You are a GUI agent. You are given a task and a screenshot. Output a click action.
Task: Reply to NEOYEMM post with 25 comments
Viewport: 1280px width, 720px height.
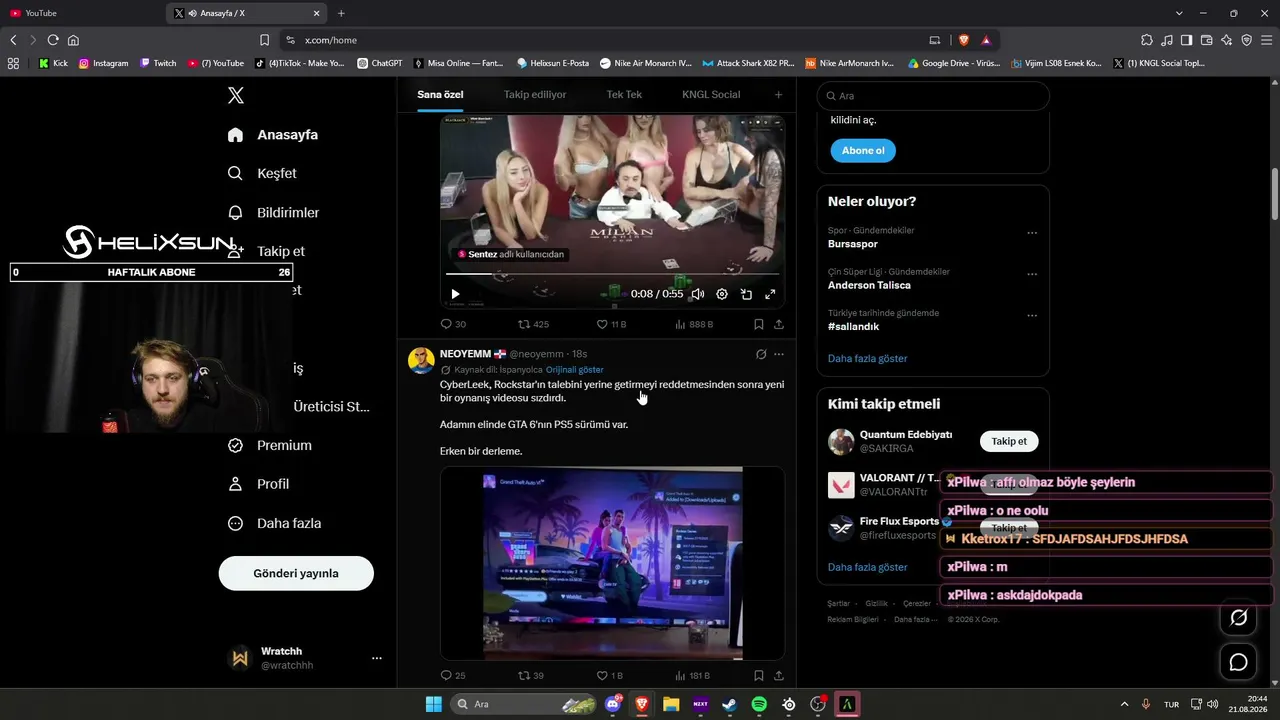[453, 675]
